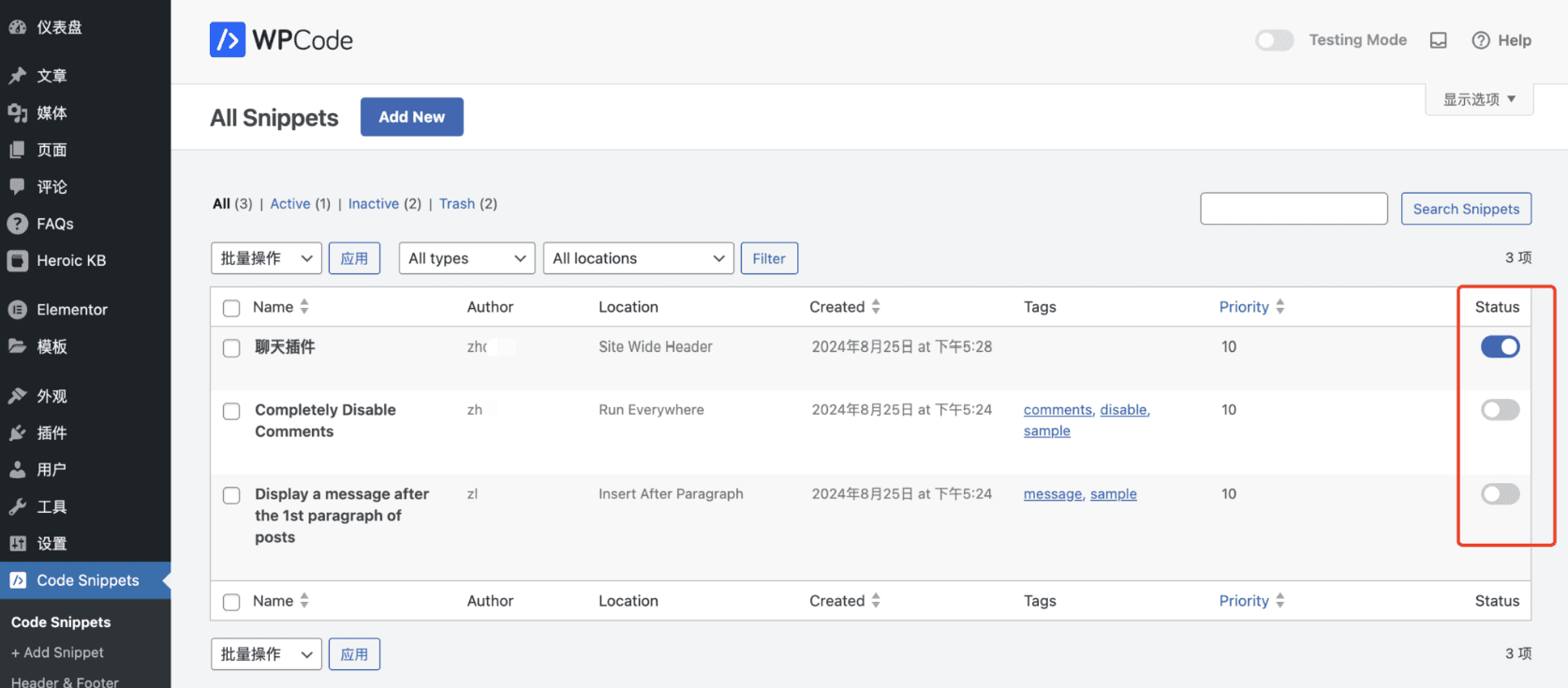The width and height of the screenshot is (1568, 688).
Task: Switch to the Inactive snippets filter
Action: click(x=373, y=204)
